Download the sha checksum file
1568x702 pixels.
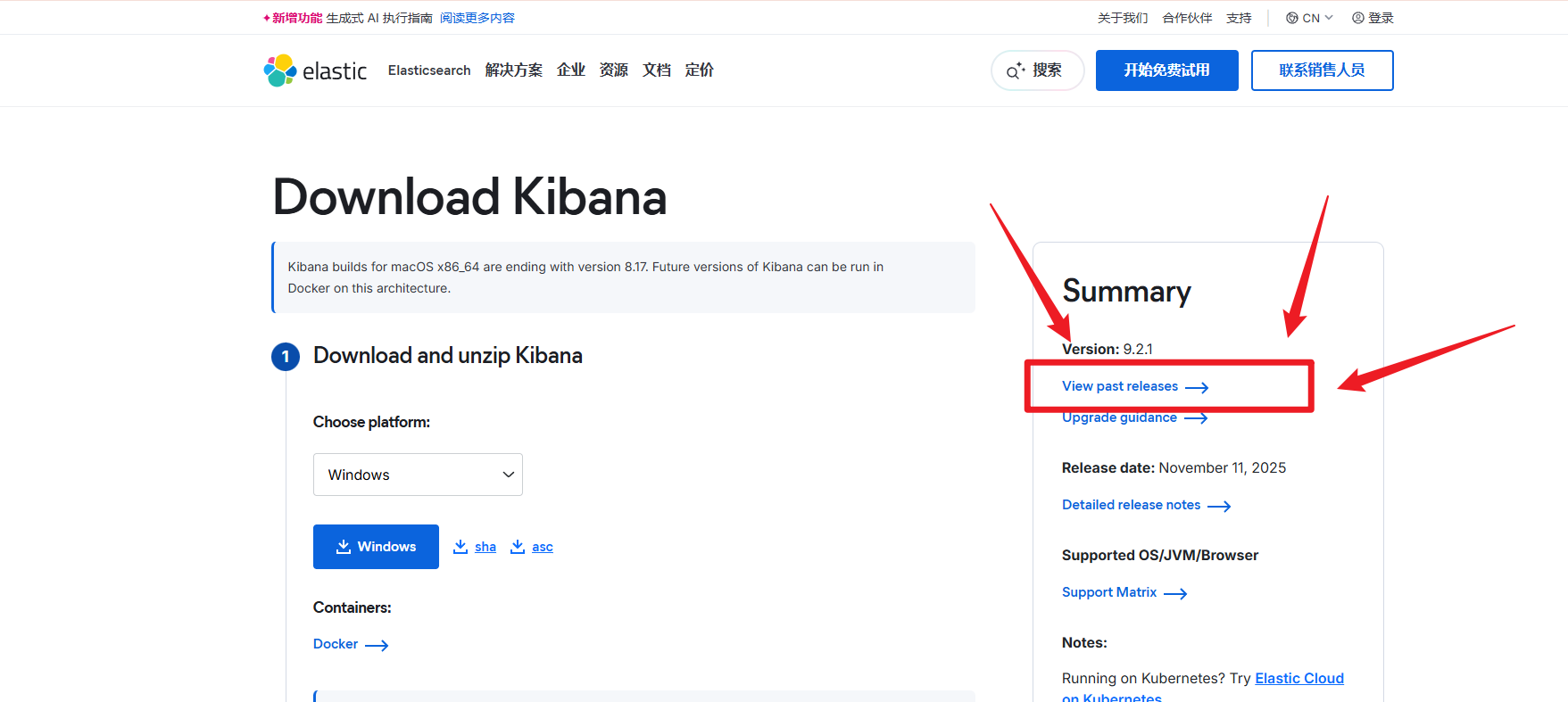(485, 547)
